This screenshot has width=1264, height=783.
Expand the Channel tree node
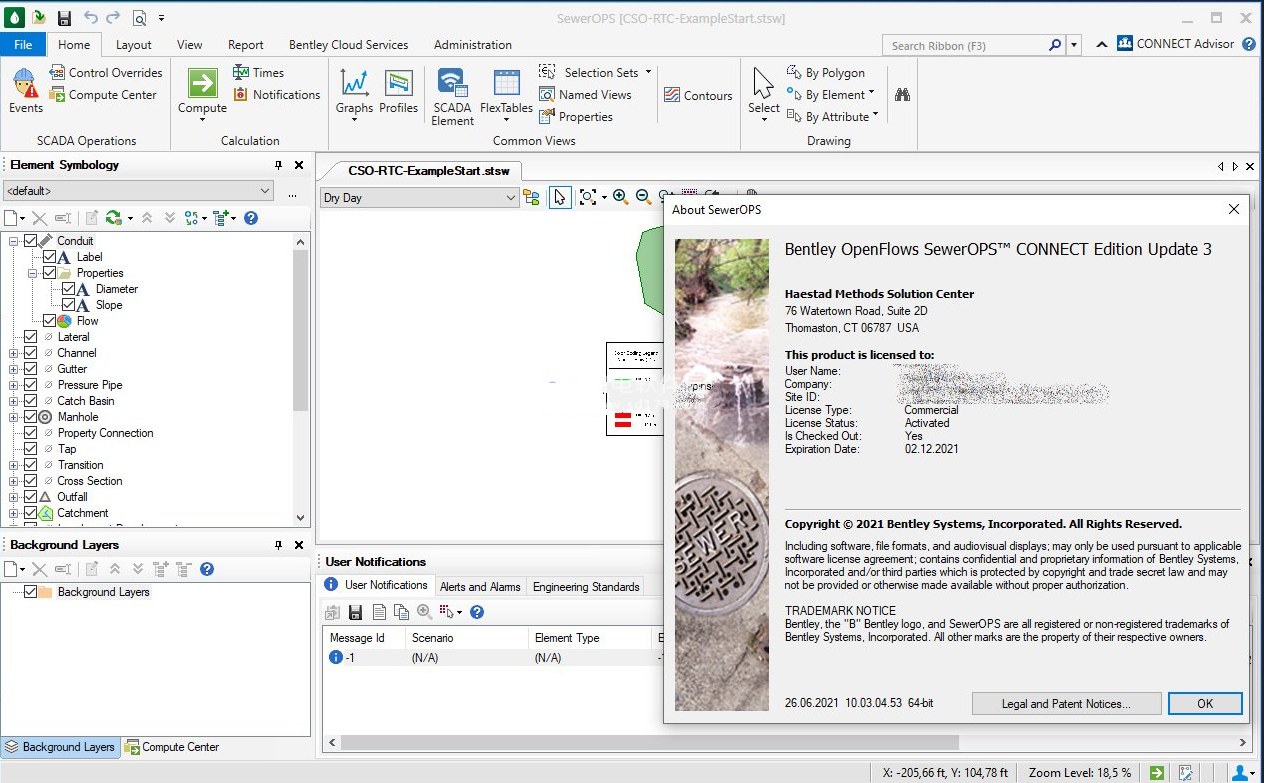pos(14,353)
